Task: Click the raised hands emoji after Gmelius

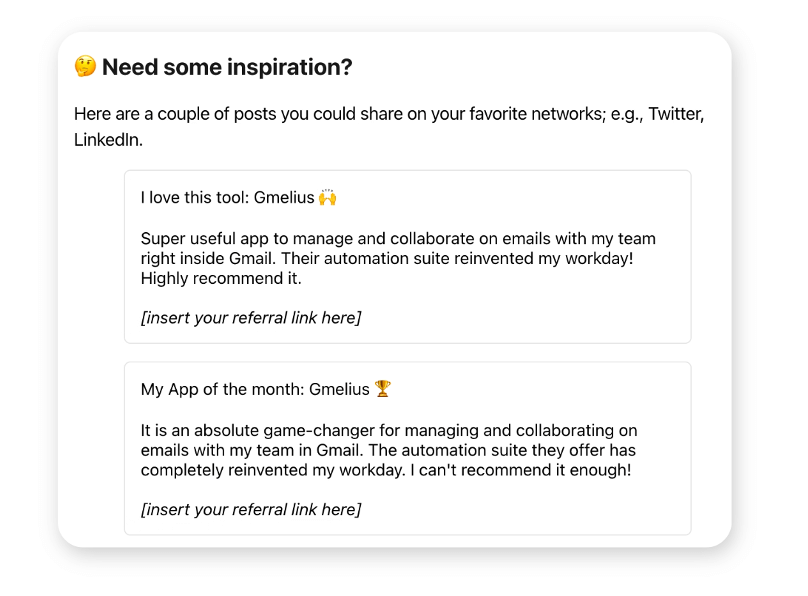Action: click(328, 197)
